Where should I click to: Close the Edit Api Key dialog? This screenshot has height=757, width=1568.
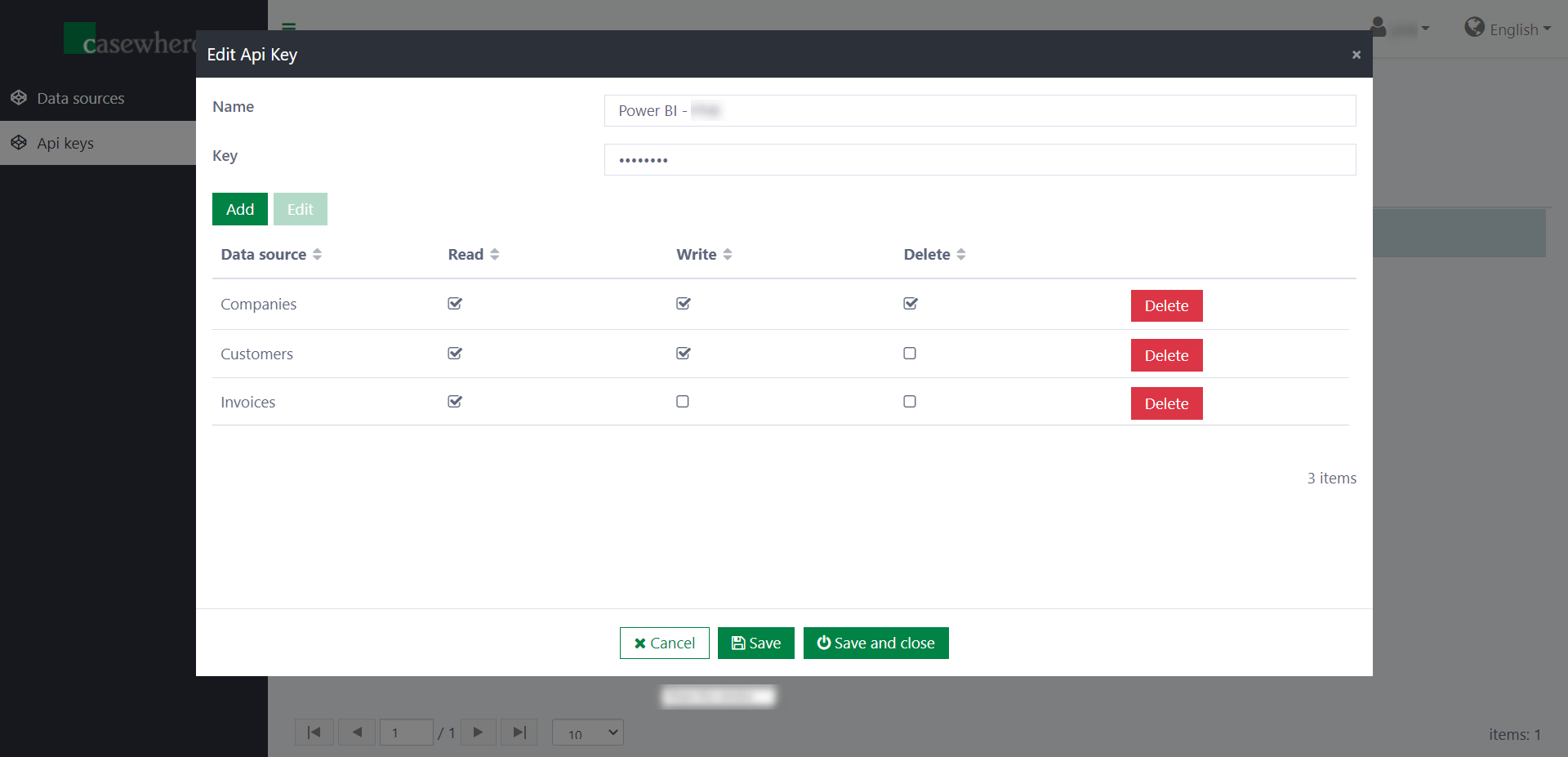click(1356, 55)
